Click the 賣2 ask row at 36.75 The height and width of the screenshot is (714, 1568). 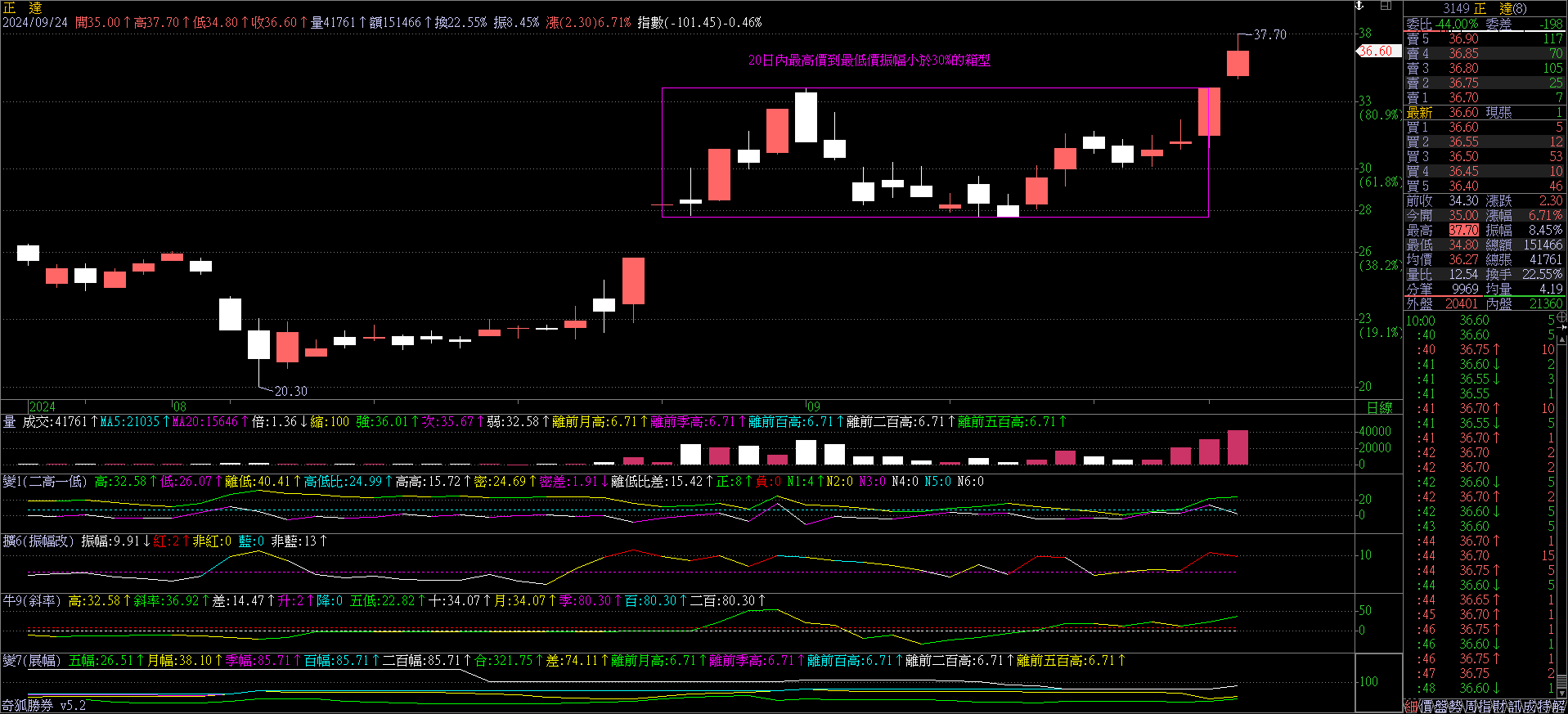[1484, 83]
